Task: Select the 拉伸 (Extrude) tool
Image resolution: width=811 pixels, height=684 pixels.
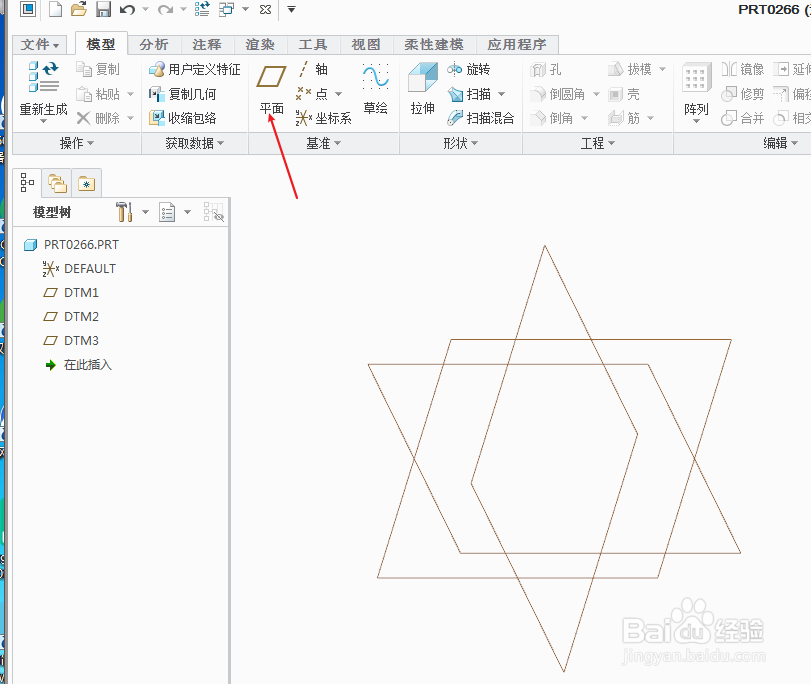Action: (421, 86)
